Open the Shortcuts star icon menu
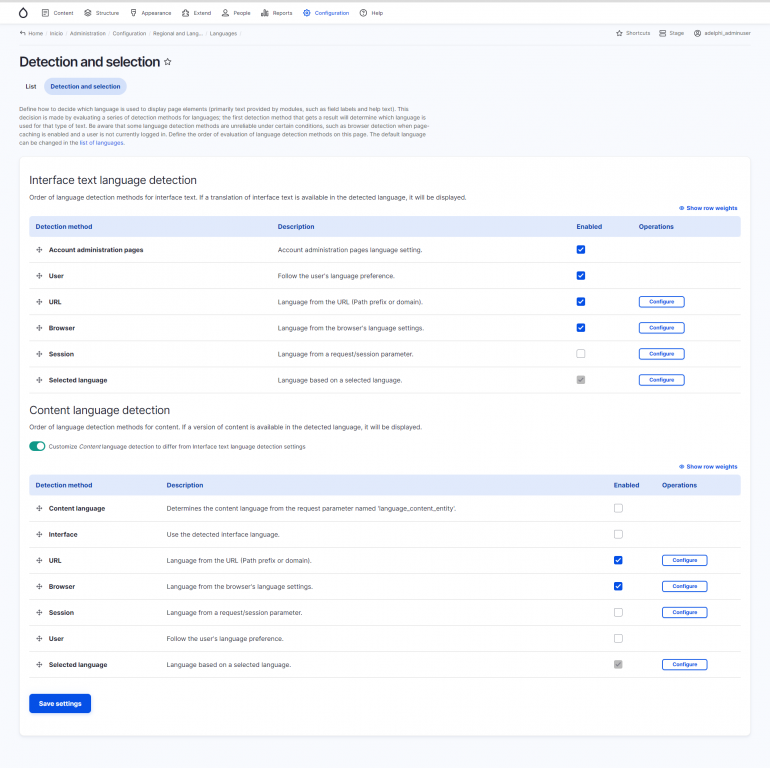 [x=620, y=33]
